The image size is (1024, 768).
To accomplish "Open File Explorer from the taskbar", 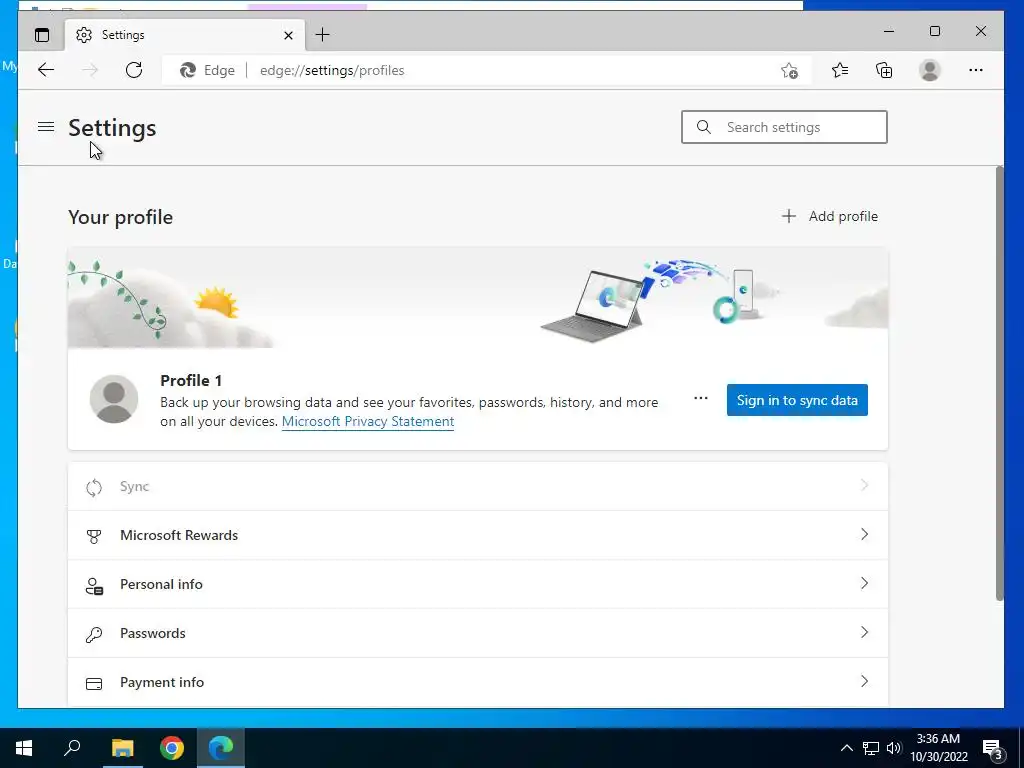I will [122, 748].
